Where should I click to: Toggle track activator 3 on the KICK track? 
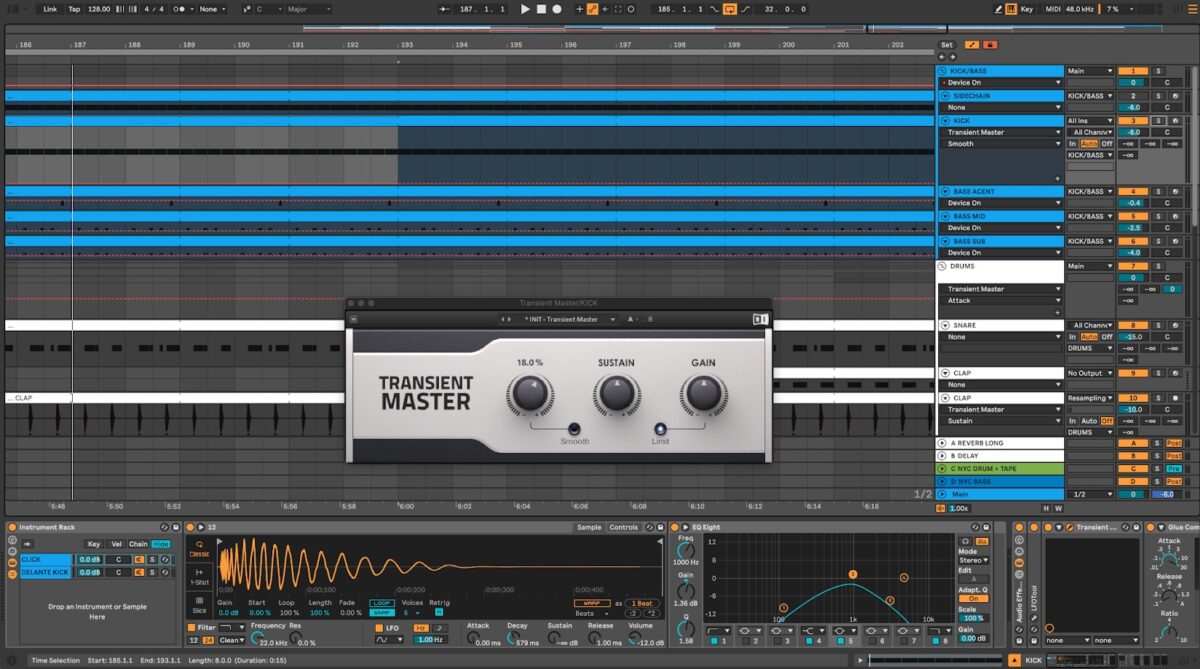pos(1133,120)
